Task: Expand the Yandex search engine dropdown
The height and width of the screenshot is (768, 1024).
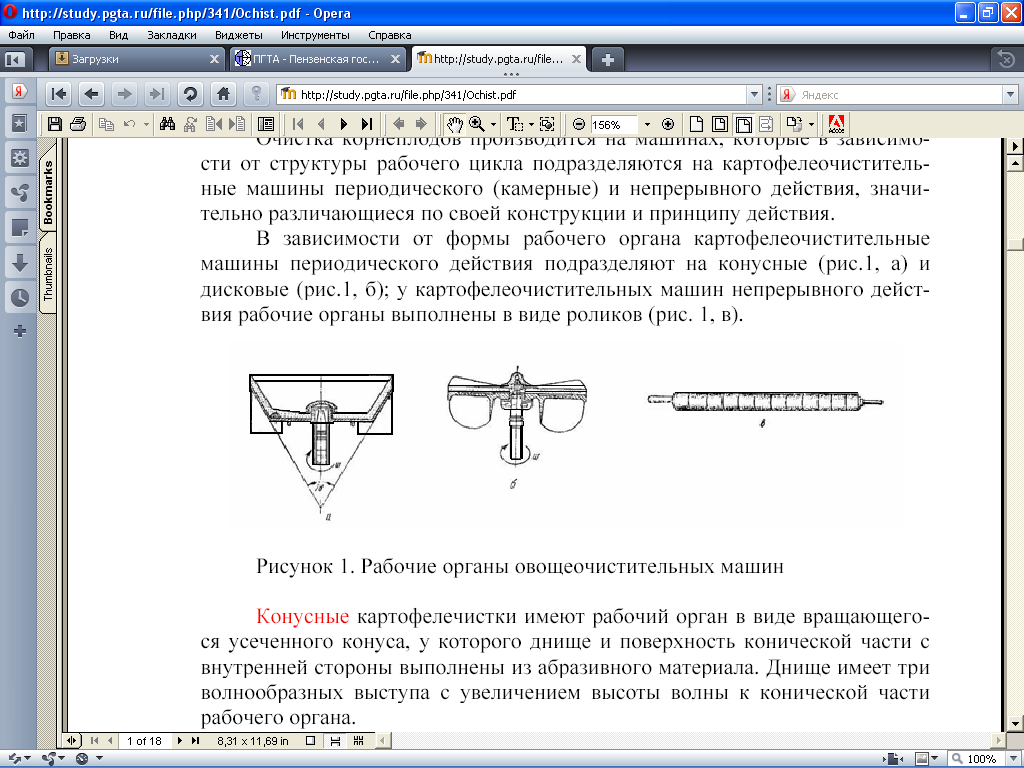Action: tap(1009, 94)
